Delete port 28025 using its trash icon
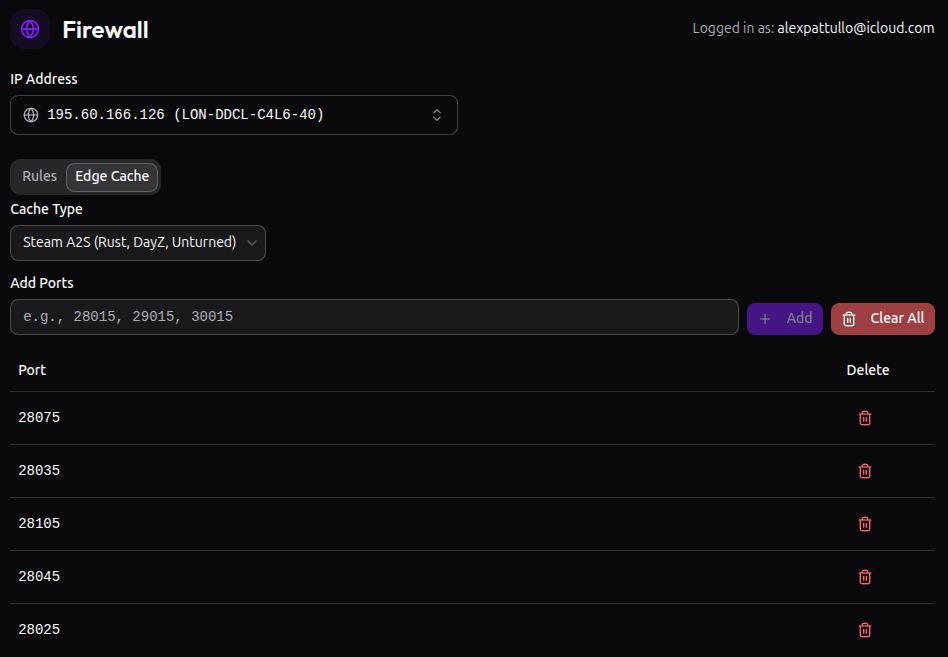Image resolution: width=948 pixels, height=657 pixels. tap(865, 630)
